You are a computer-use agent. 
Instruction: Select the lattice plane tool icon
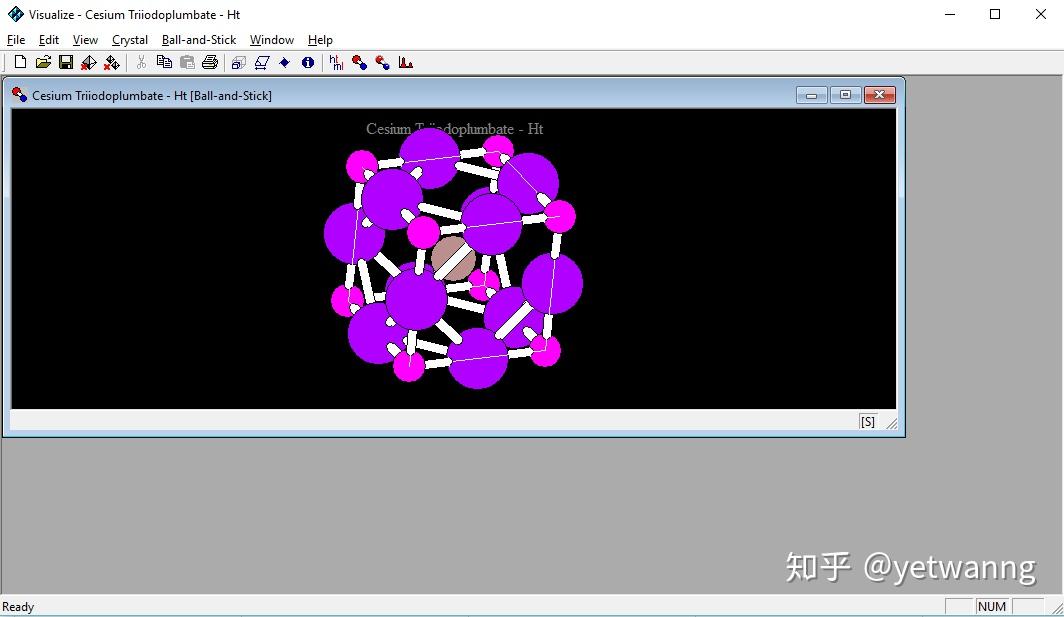click(261, 62)
